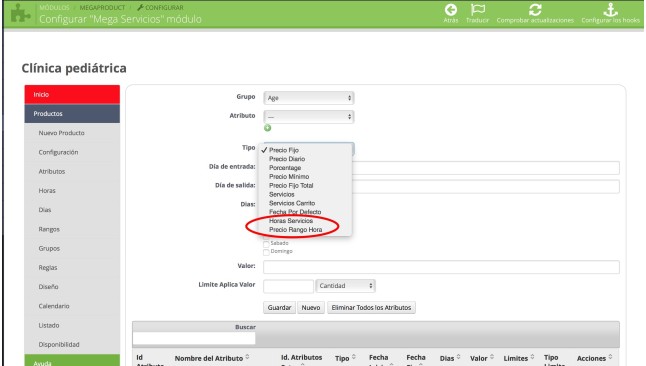Open Configuración in sidebar
The image size is (646, 366).
click(72, 152)
